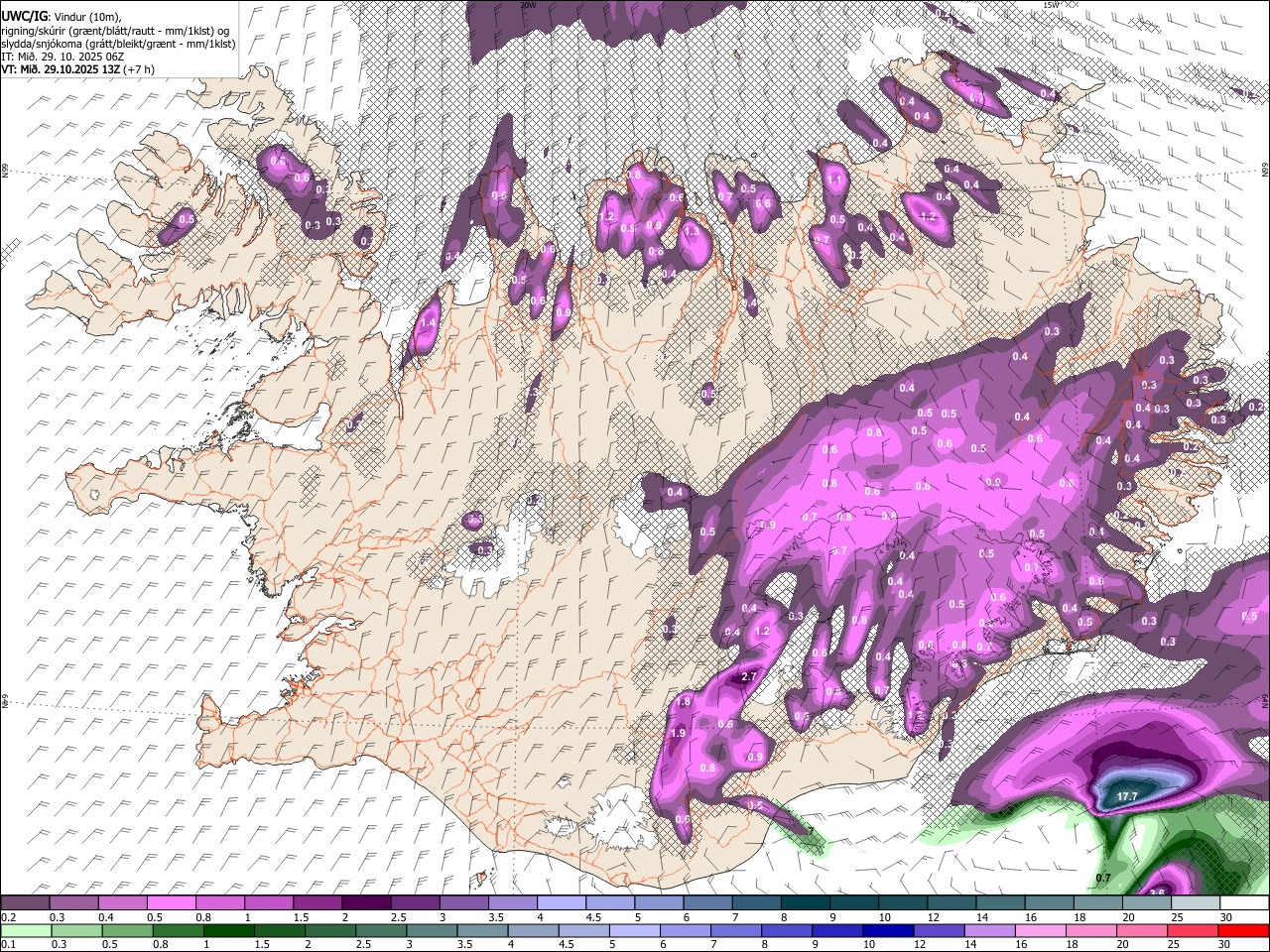1270x952 pixels.
Task: Click the UWC/IG title text
Action: [x=23, y=17]
